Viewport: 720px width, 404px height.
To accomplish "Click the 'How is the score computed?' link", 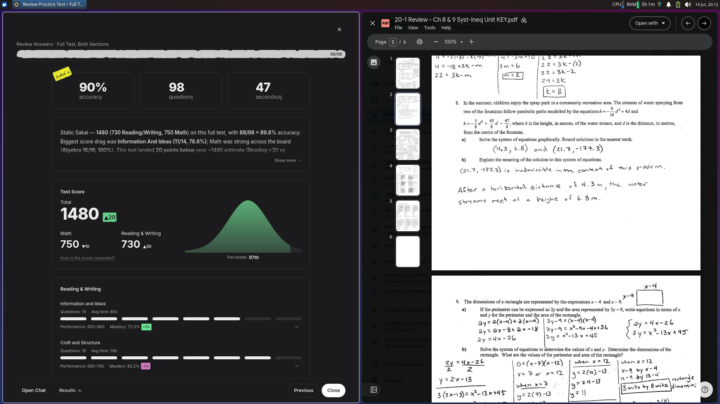I will (87, 258).
